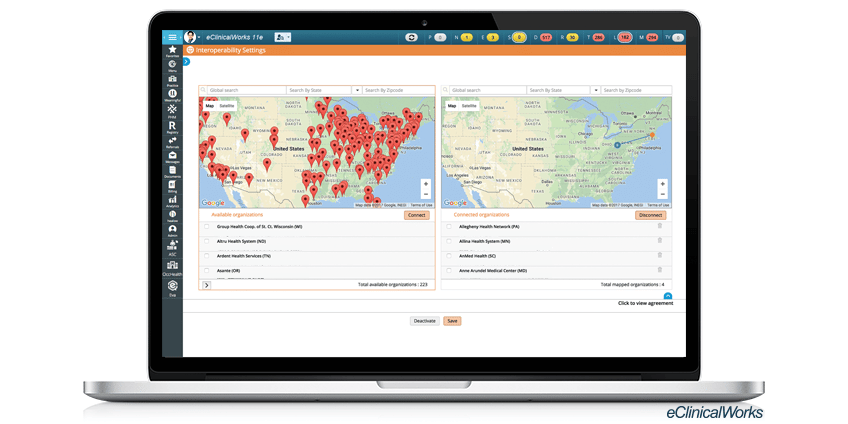The image size is (848, 424).
Task: Delete Allegheny Health Network with trash icon
Action: 659,226
